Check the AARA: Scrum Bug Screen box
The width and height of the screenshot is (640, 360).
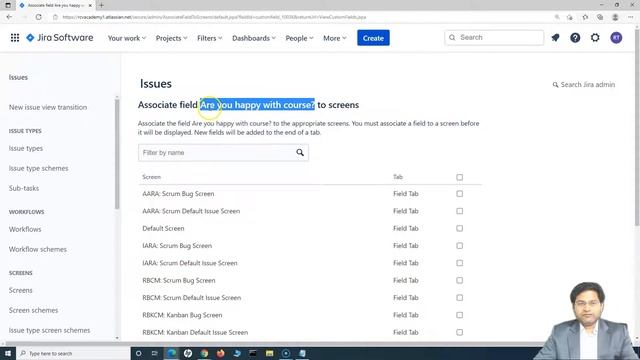click(460, 194)
